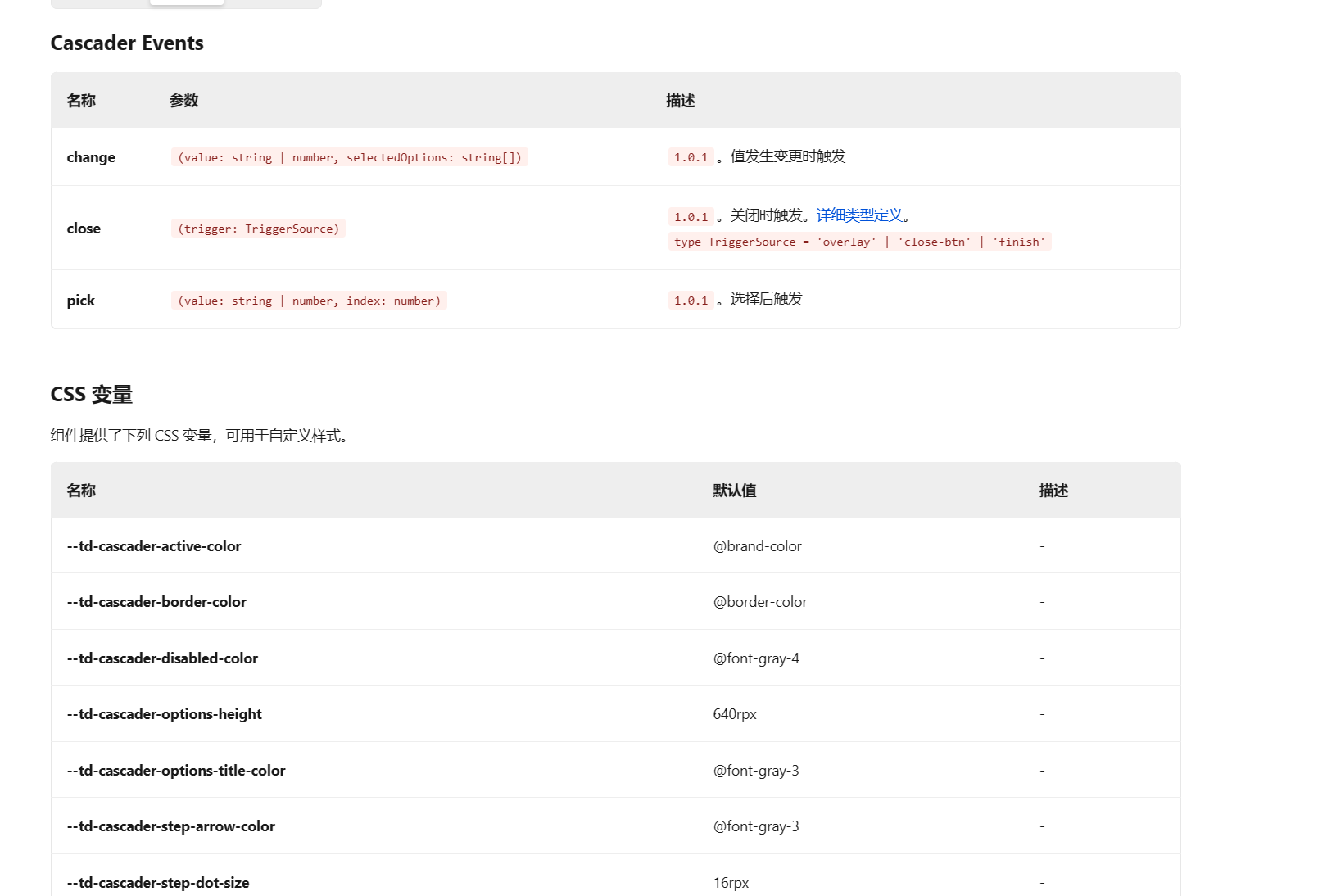The image size is (1327, 896).
Task: Click @font-gray-3 in step-arrow-color row
Action: (756, 826)
